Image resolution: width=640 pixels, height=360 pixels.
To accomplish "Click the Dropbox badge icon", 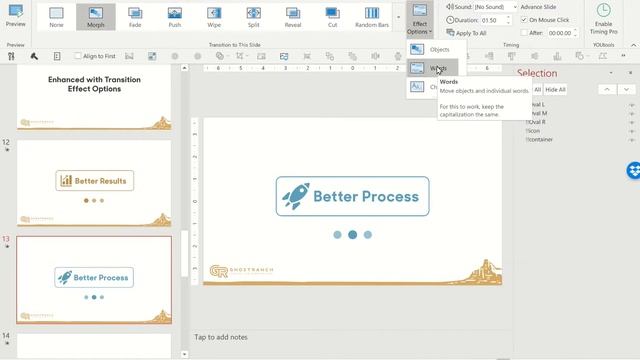I will 633,170.
